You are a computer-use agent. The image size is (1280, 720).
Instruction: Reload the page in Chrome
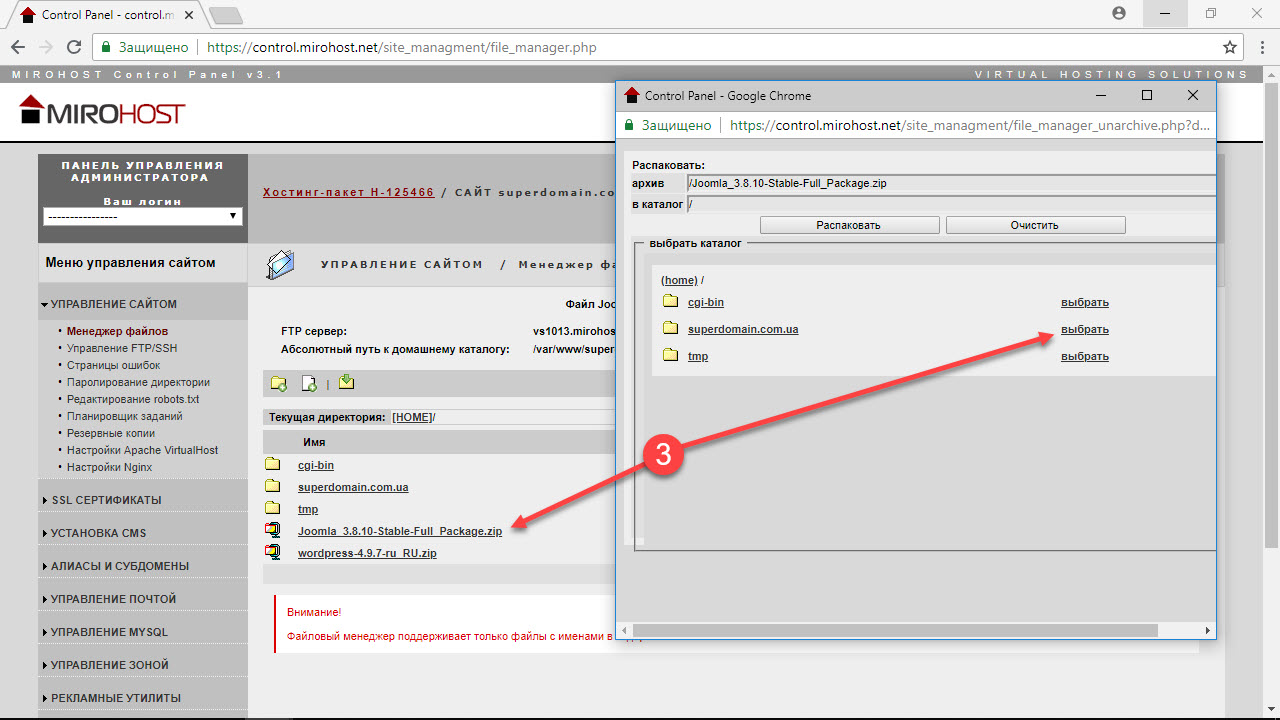(x=73, y=47)
